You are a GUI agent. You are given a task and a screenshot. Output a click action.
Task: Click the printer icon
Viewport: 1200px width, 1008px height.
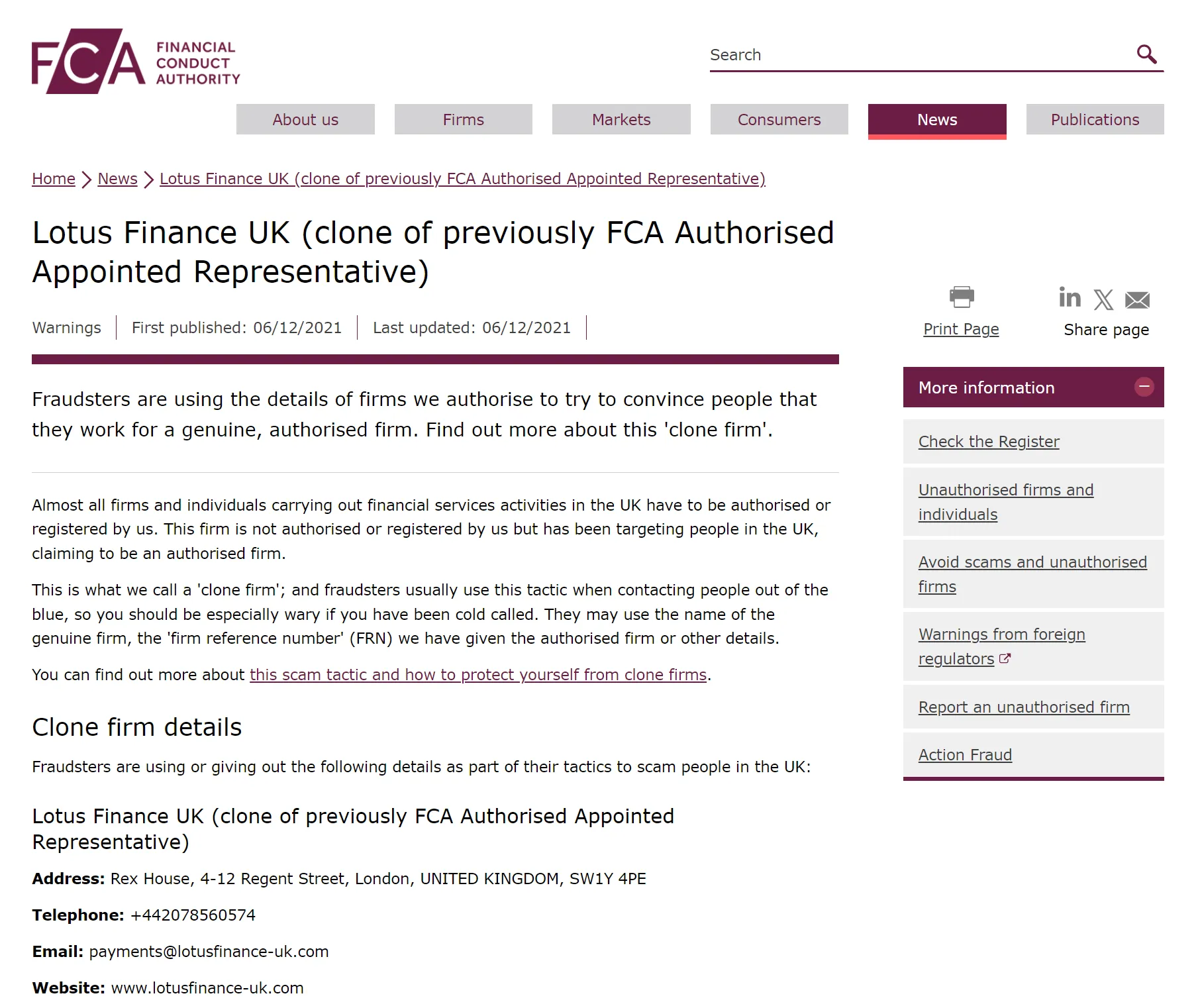pos(961,297)
